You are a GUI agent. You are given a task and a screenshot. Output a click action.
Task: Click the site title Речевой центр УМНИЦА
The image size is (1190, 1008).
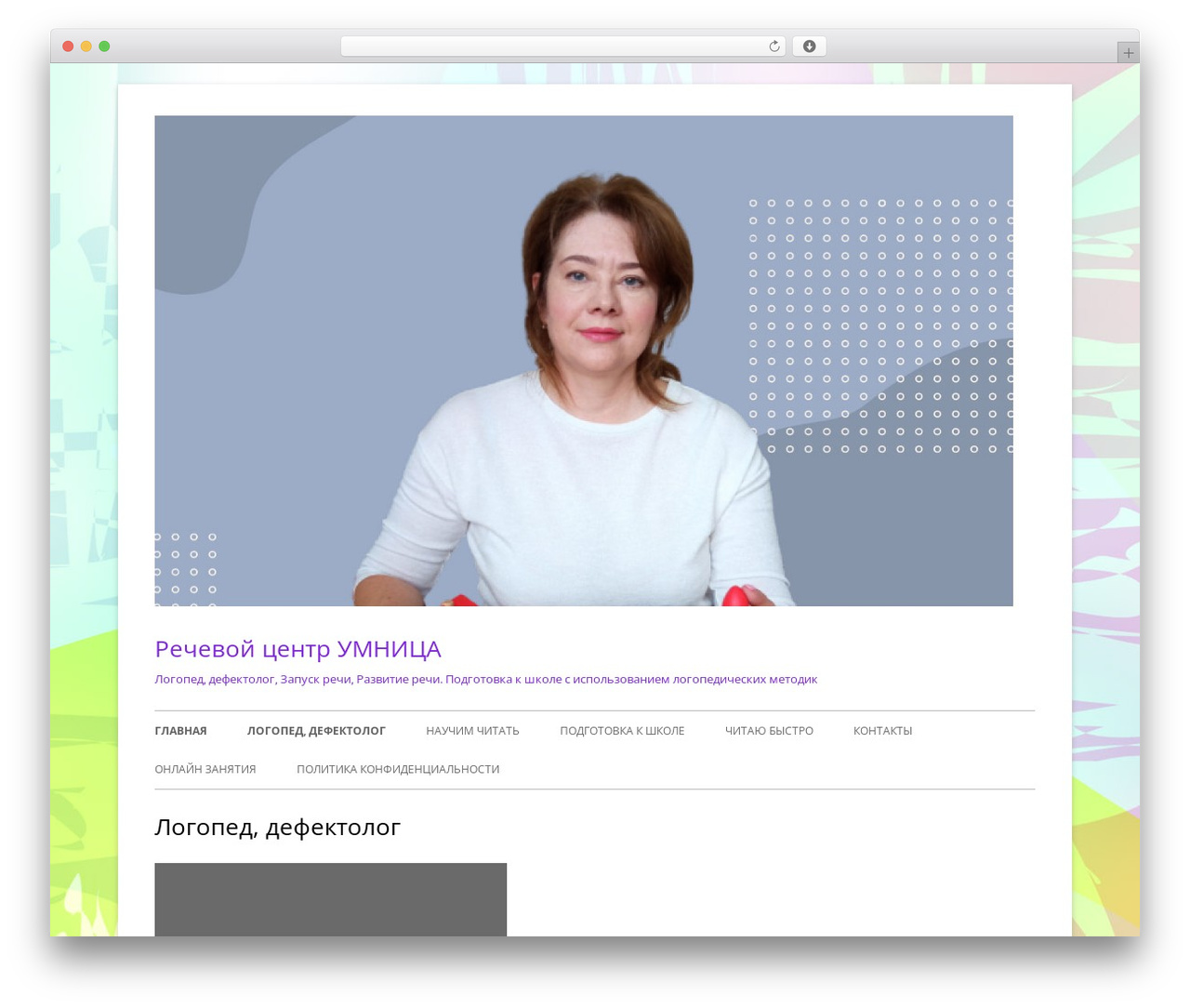(x=297, y=649)
